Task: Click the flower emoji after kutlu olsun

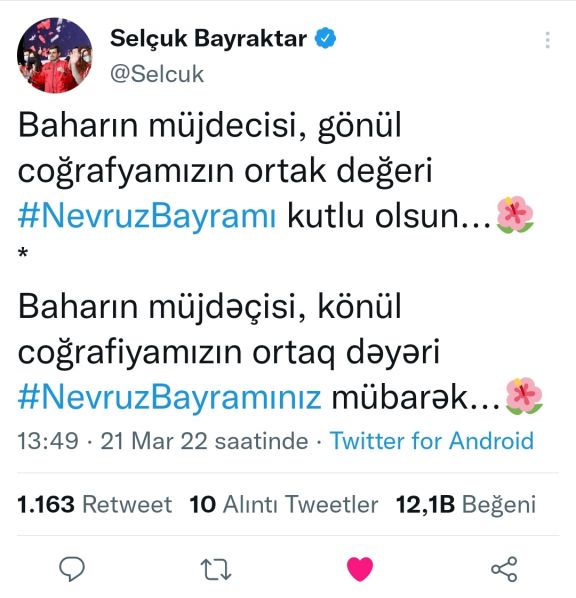Action: [515, 215]
